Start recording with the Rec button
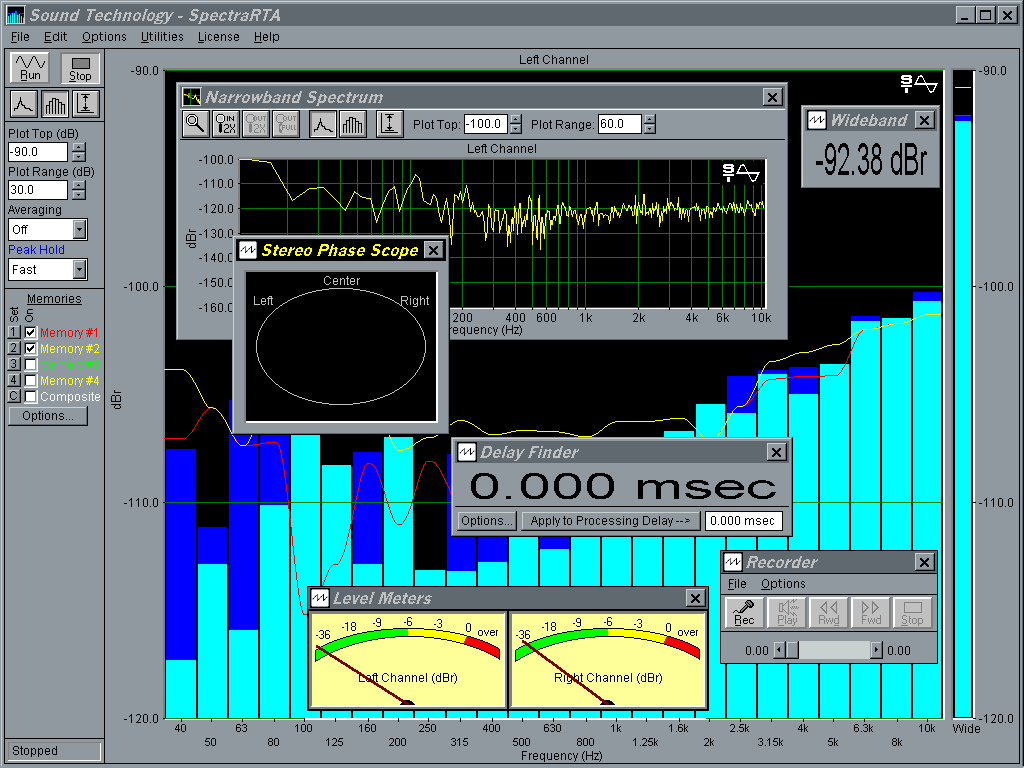The image size is (1024, 768). (744, 613)
